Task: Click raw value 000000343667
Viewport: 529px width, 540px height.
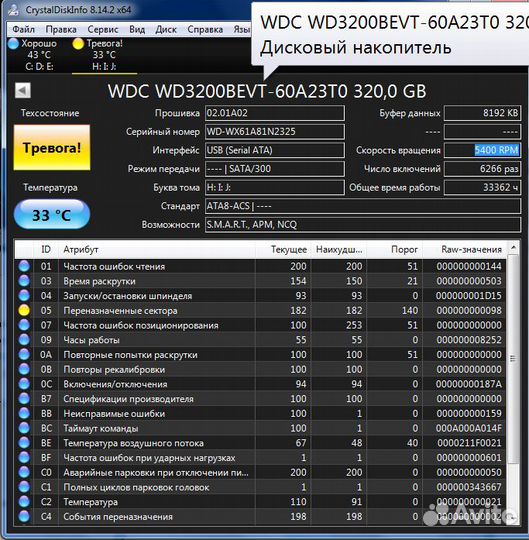Action: point(469,487)
